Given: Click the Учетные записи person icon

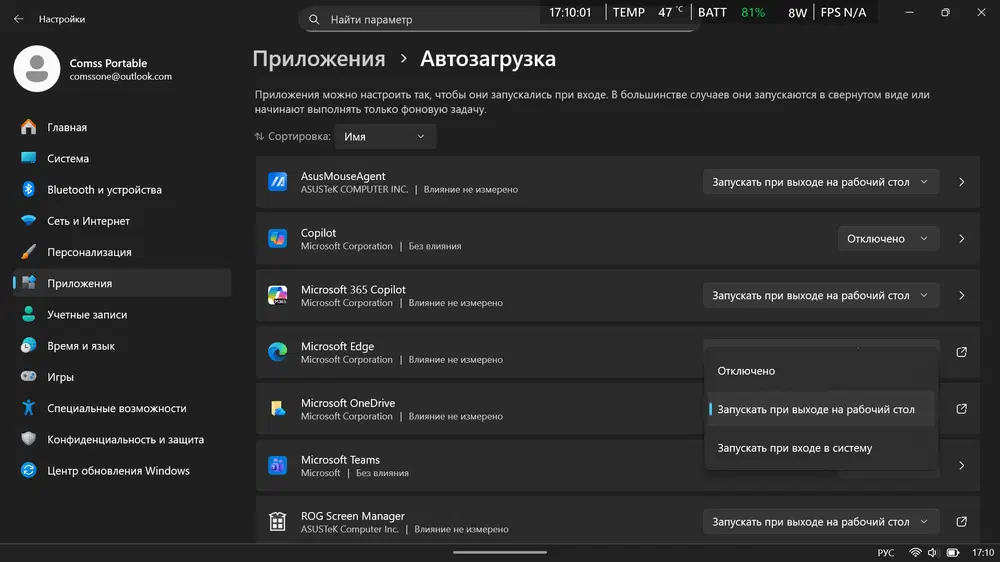Looking at the screenshot, I should click(28, 314).
